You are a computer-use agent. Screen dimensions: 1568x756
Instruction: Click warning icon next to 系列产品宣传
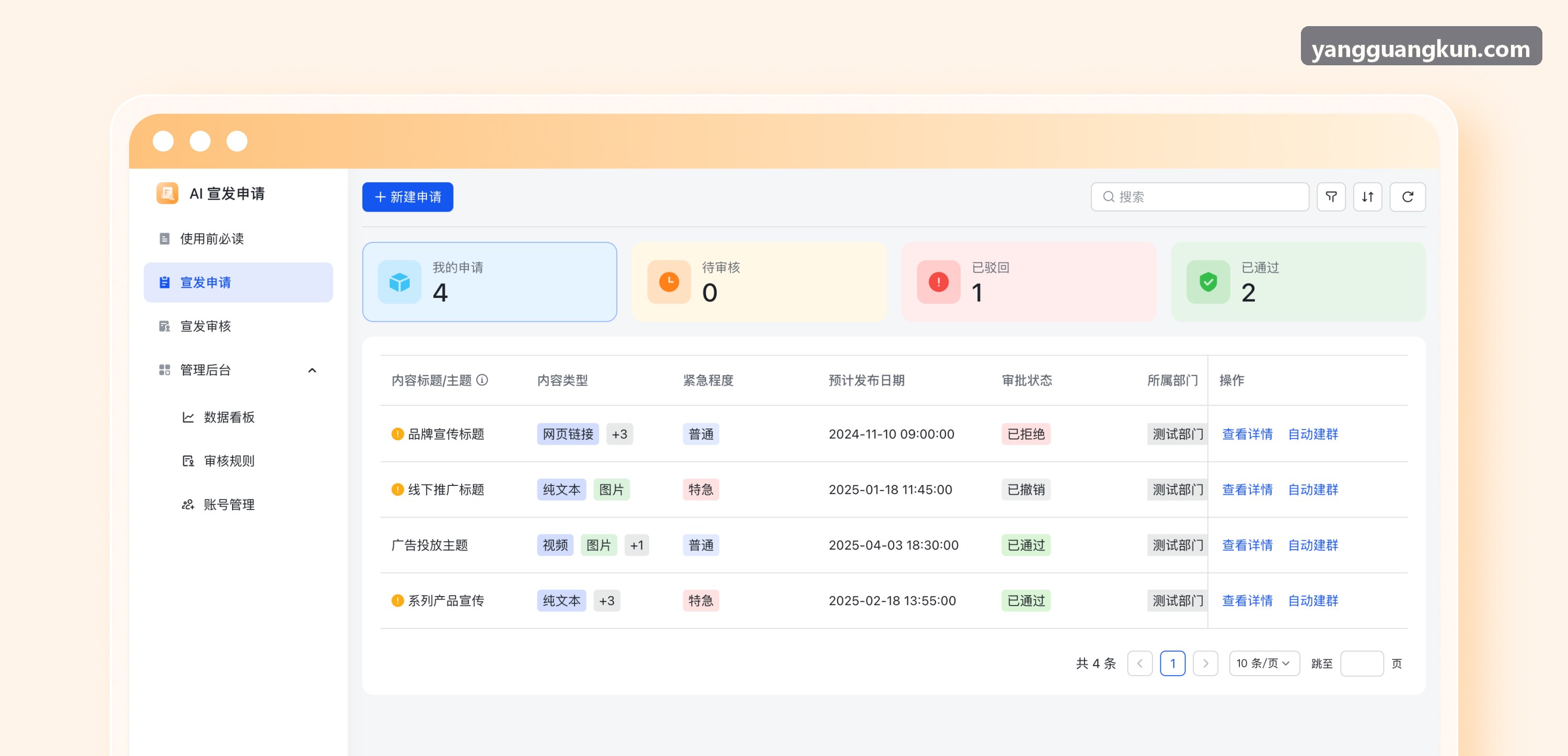397,600
